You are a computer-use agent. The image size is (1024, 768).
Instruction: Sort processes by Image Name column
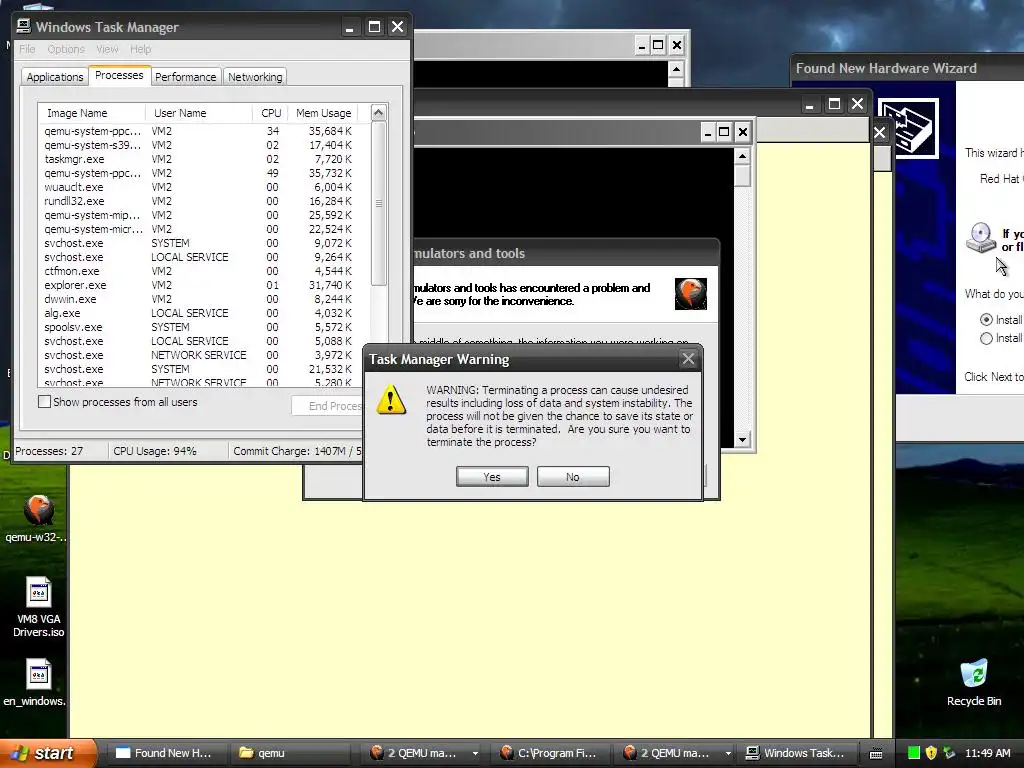[x=91, y=113]
